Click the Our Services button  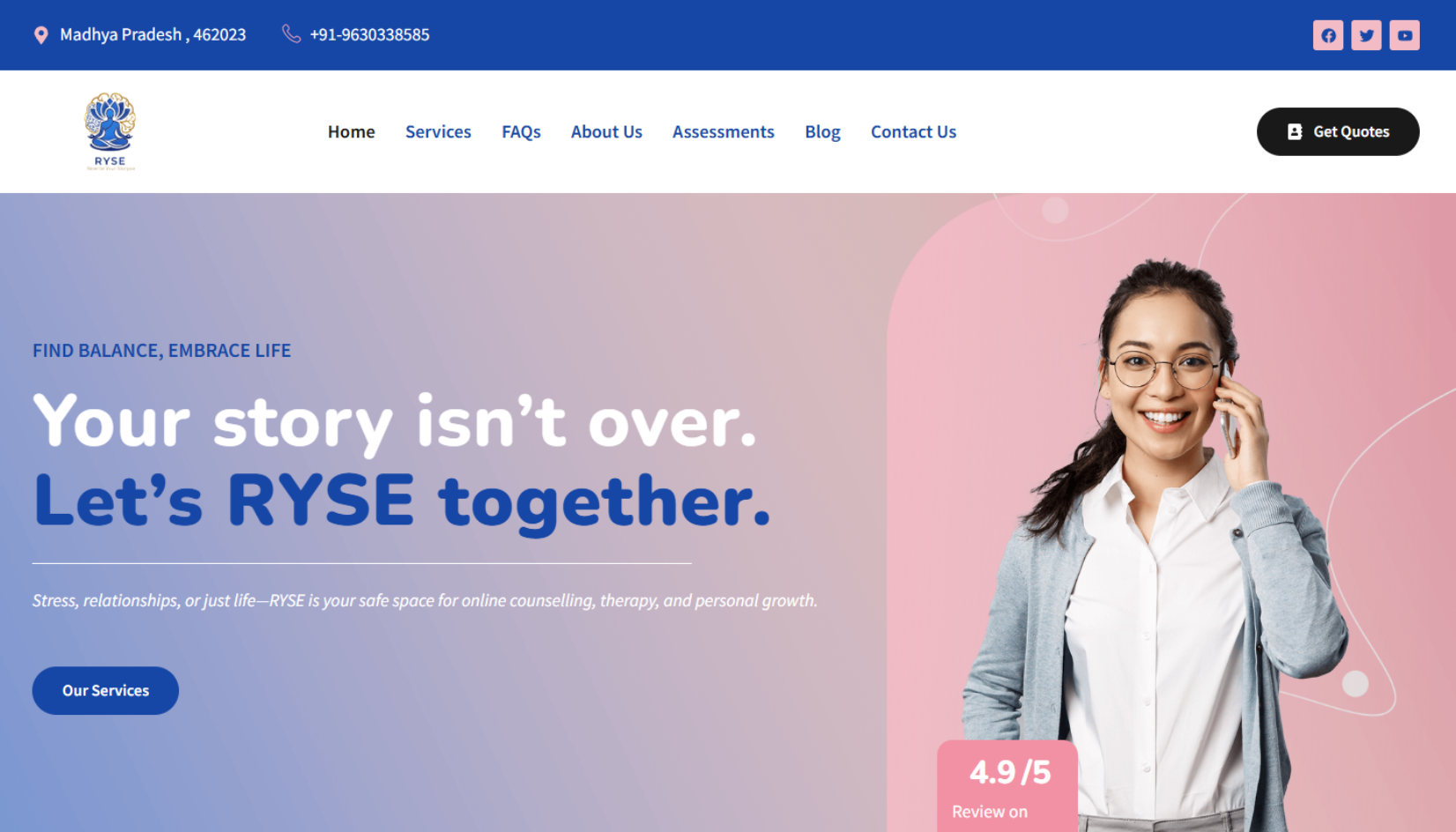click(x=106, y=690)
